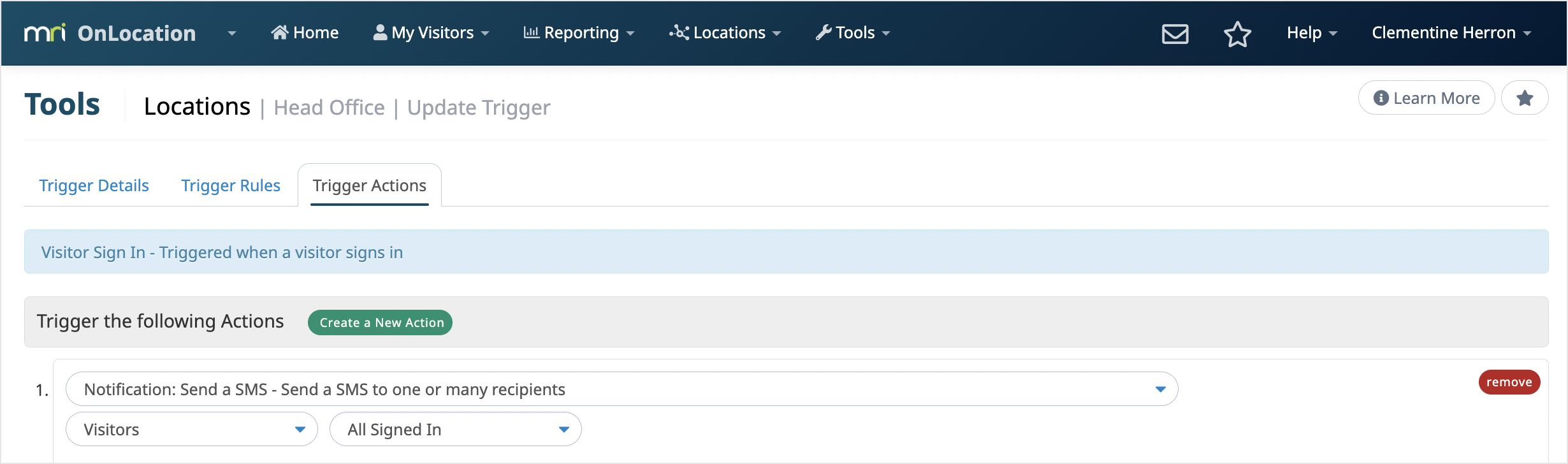Viewport: 1568px width, 464px height.
Task: Remove the first SMS action
Action: tap(1509, 382)
